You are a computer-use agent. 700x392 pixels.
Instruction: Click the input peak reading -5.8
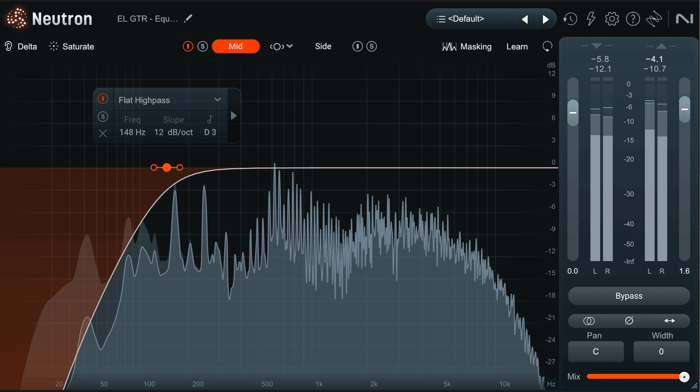tap(600, 59)
